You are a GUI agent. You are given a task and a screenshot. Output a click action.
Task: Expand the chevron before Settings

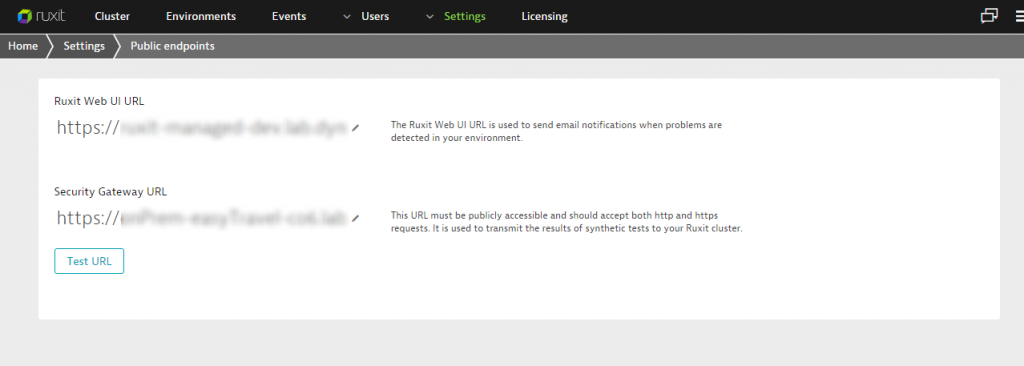click(430, 17)
